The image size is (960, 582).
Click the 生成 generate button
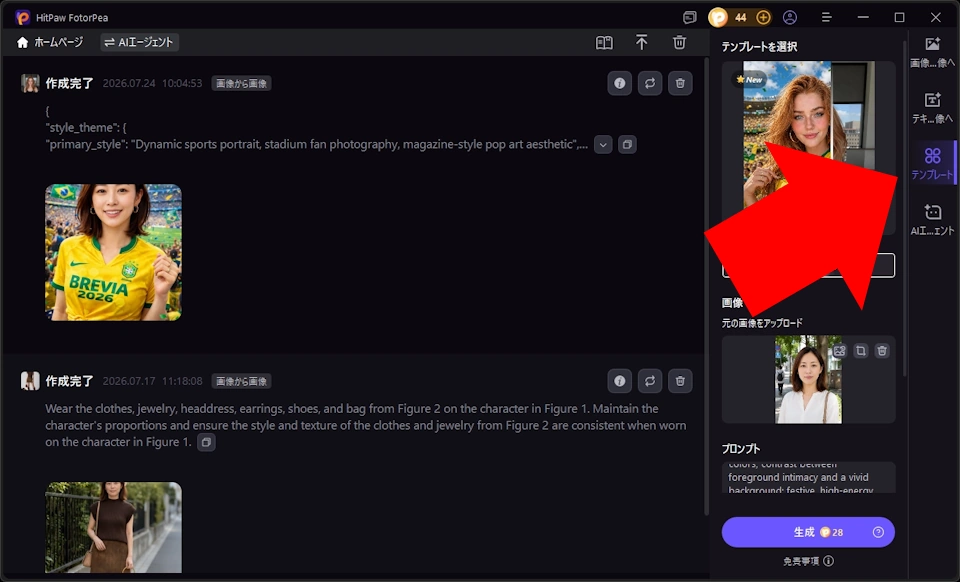pos(808,532)
